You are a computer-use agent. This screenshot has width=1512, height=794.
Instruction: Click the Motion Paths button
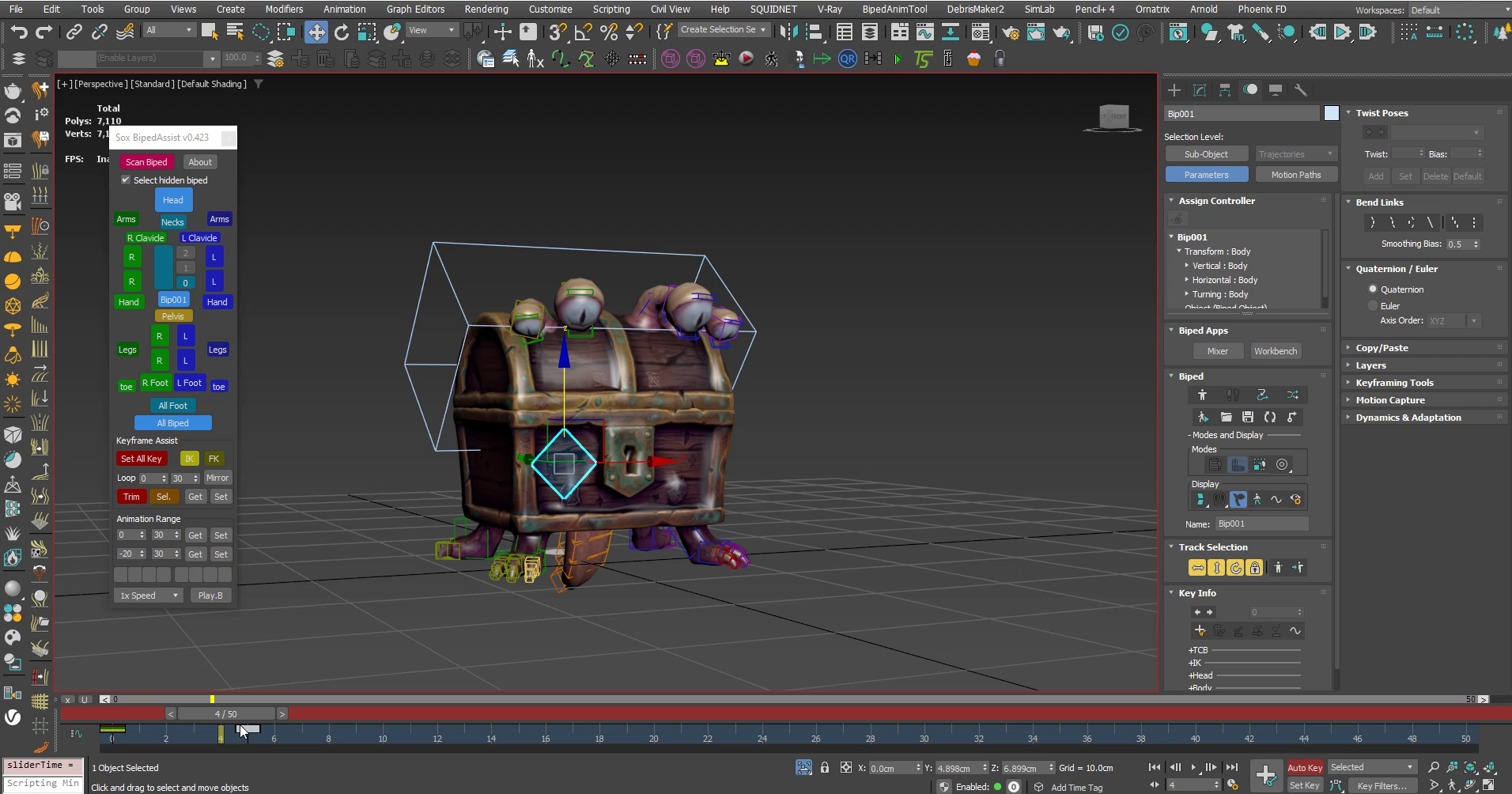click(1295, 175)
